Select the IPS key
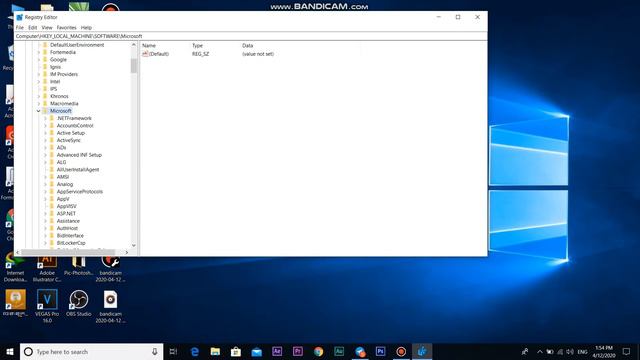 tap(53, 89)
